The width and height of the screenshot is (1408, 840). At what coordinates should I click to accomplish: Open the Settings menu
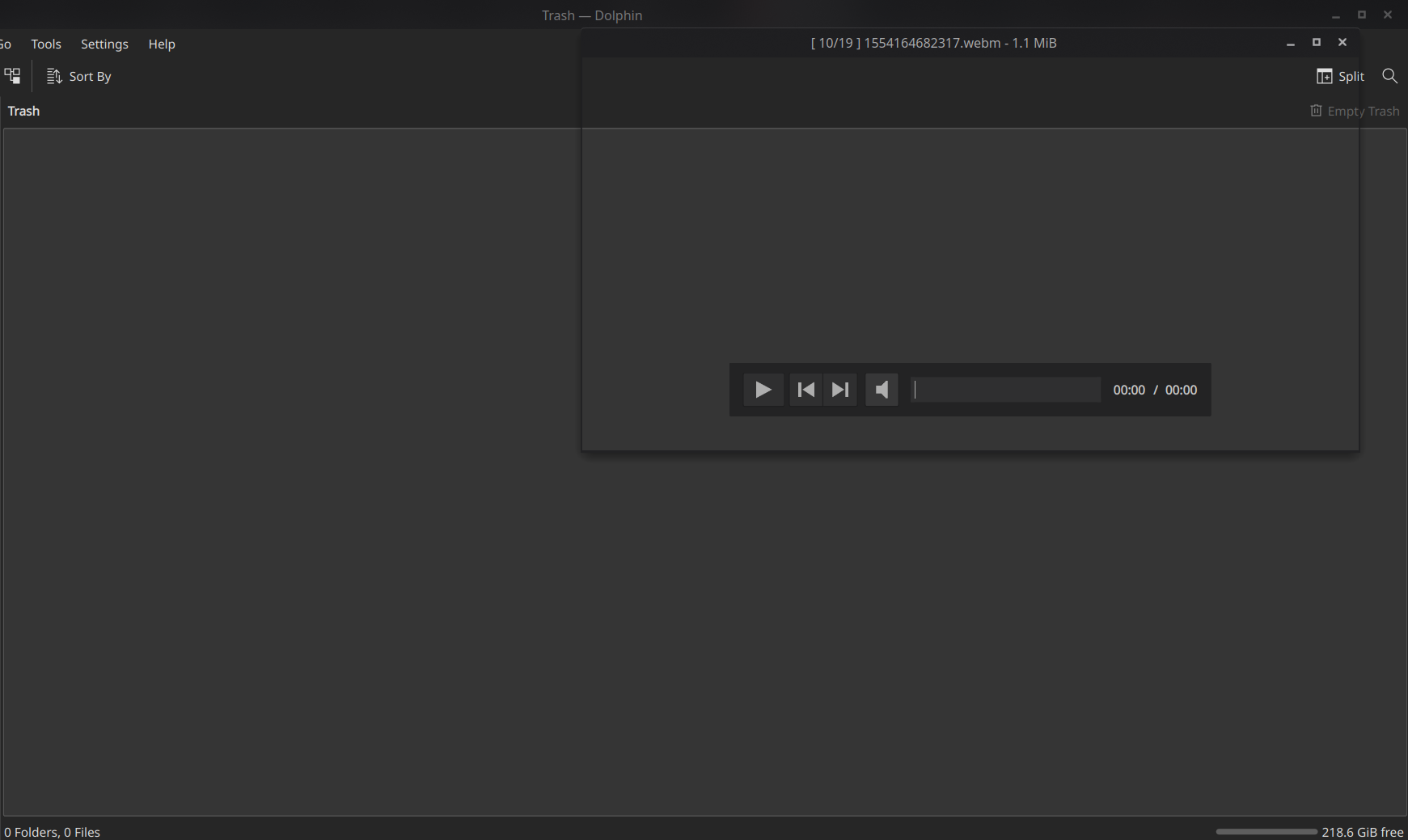(104, 44)
